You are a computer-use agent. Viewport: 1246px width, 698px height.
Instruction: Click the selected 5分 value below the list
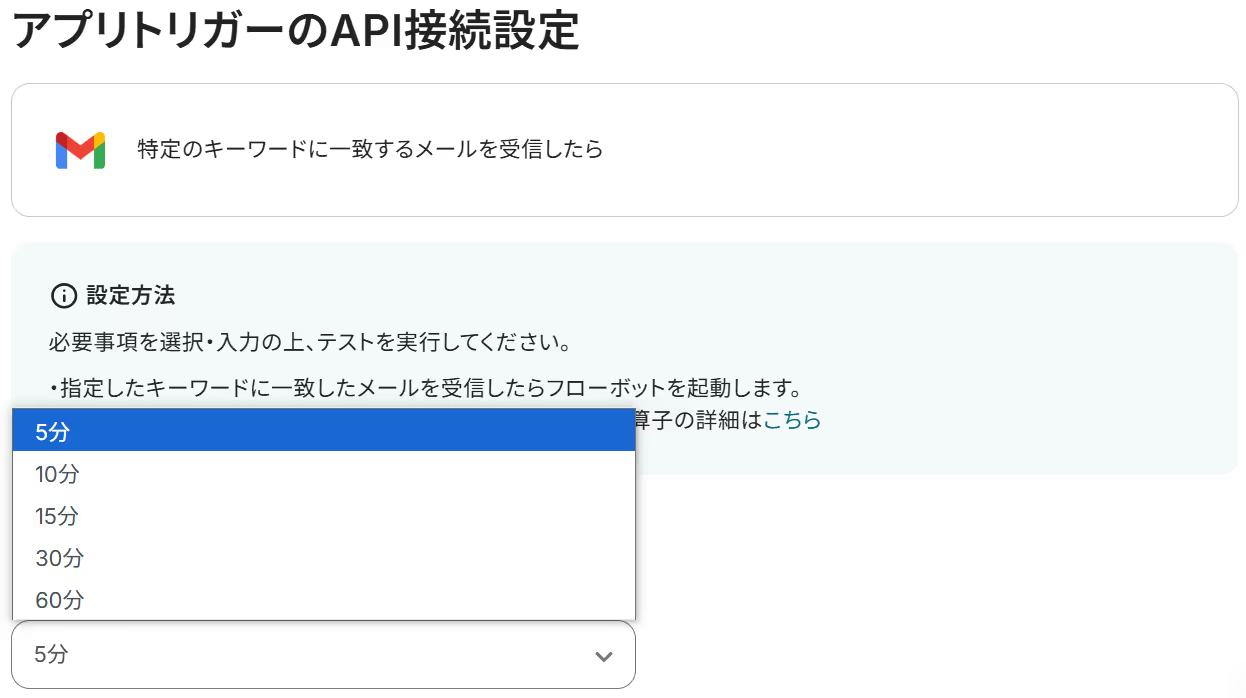52,655
